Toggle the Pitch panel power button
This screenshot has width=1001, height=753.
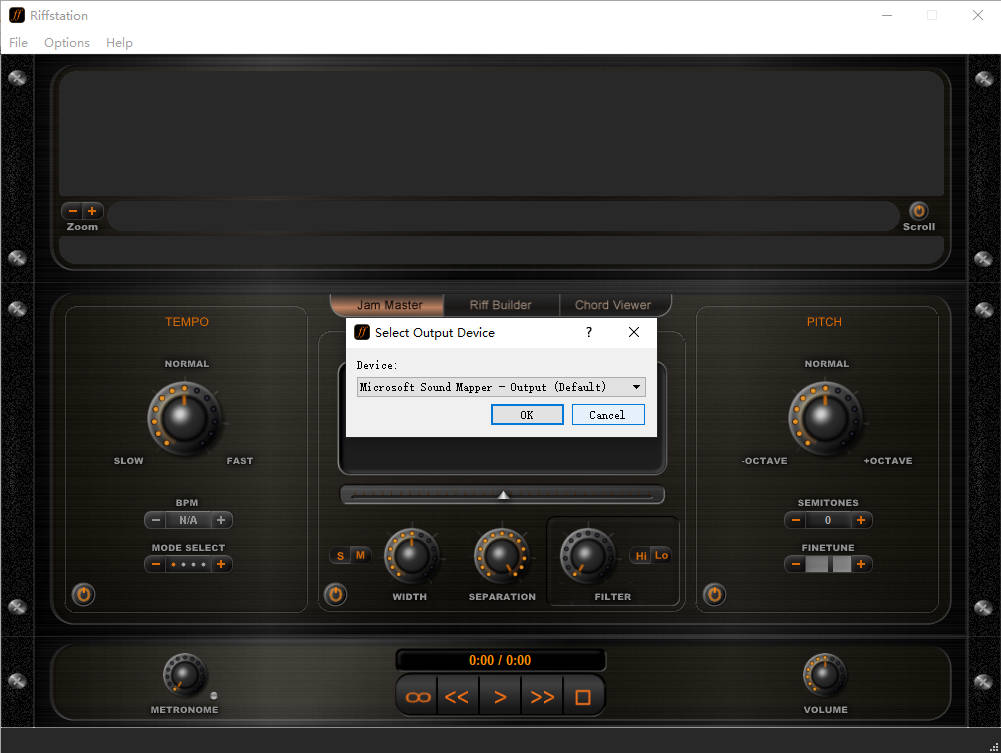click(x=714, y=594)
